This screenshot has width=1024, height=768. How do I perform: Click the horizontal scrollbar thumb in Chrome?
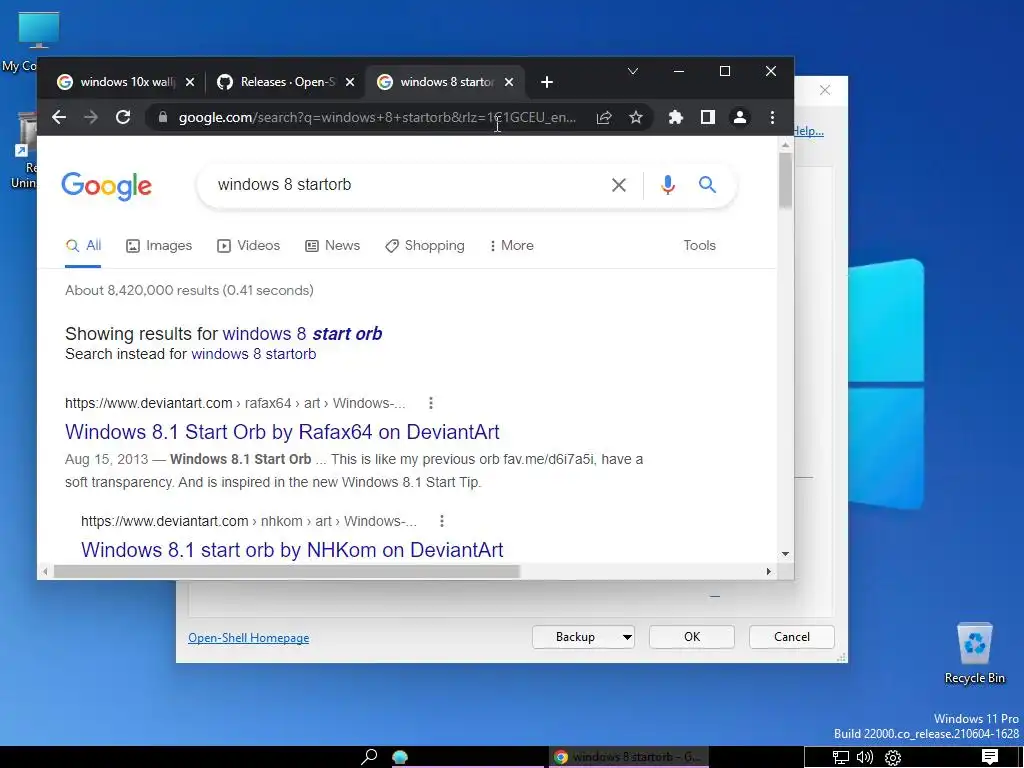(x=287, y=571)
